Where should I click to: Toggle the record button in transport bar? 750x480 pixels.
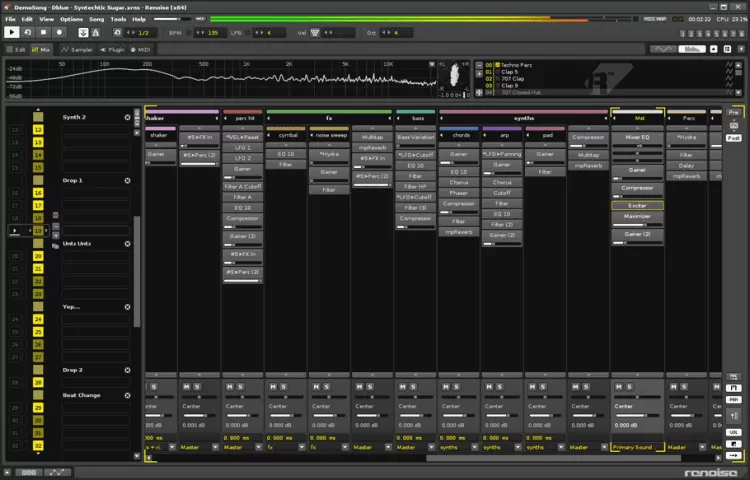coord(60,32)
